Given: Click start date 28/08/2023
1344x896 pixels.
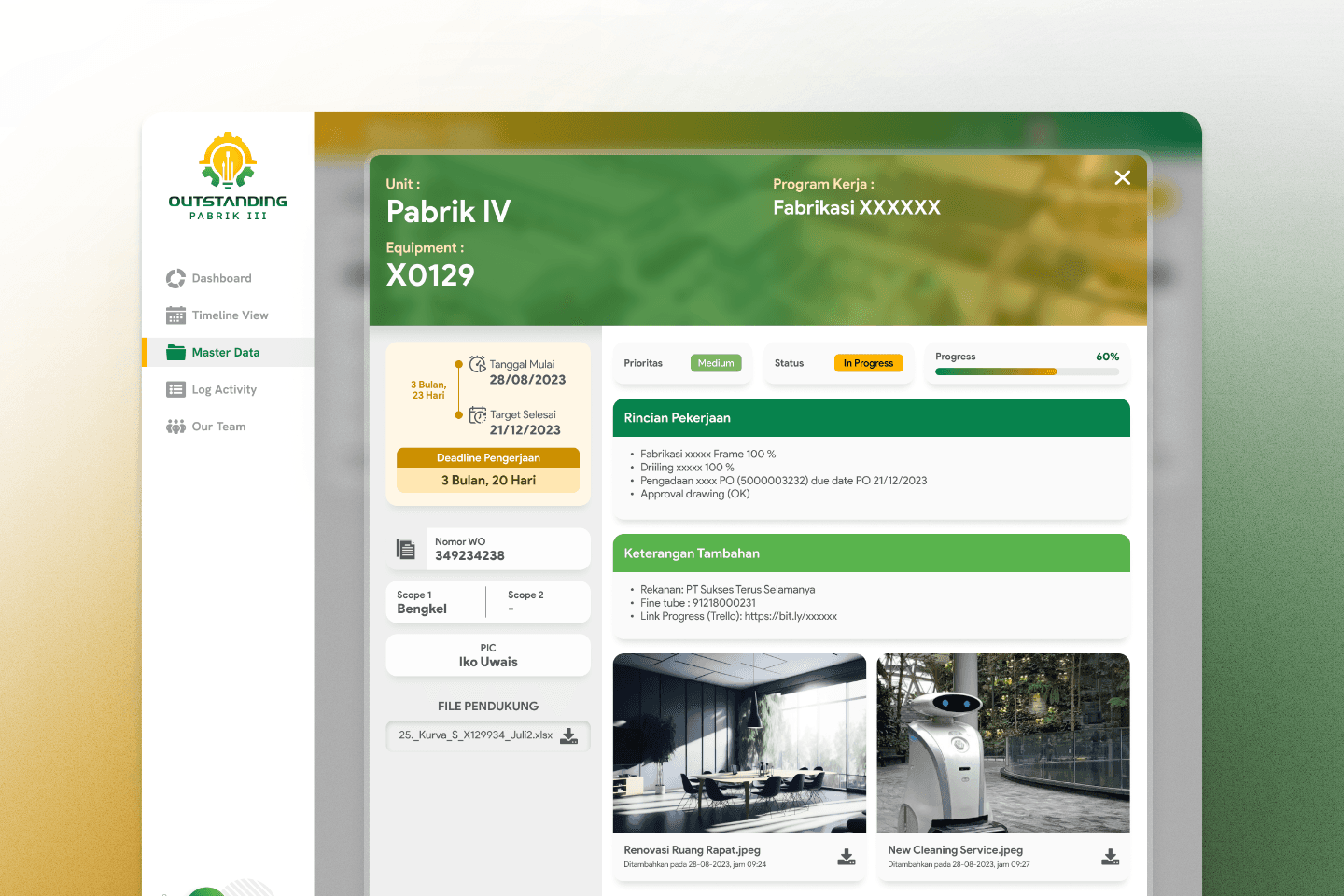Looking at the screenshot, I should [x=527, y=380].
